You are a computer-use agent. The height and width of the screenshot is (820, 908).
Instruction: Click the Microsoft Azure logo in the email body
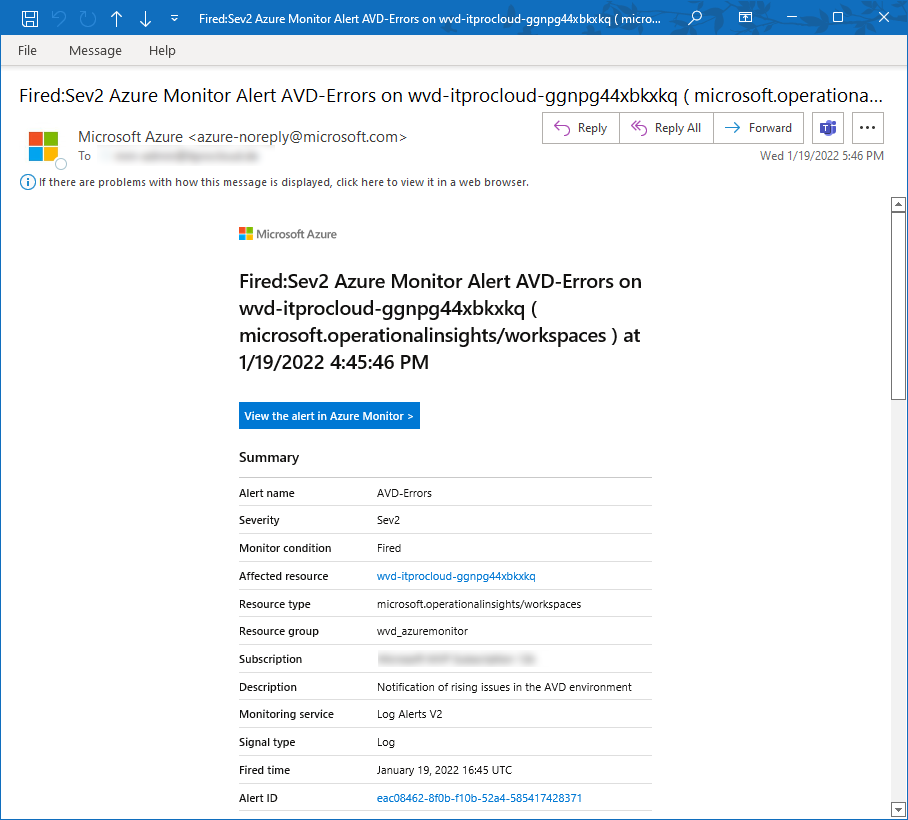point(288,234)
